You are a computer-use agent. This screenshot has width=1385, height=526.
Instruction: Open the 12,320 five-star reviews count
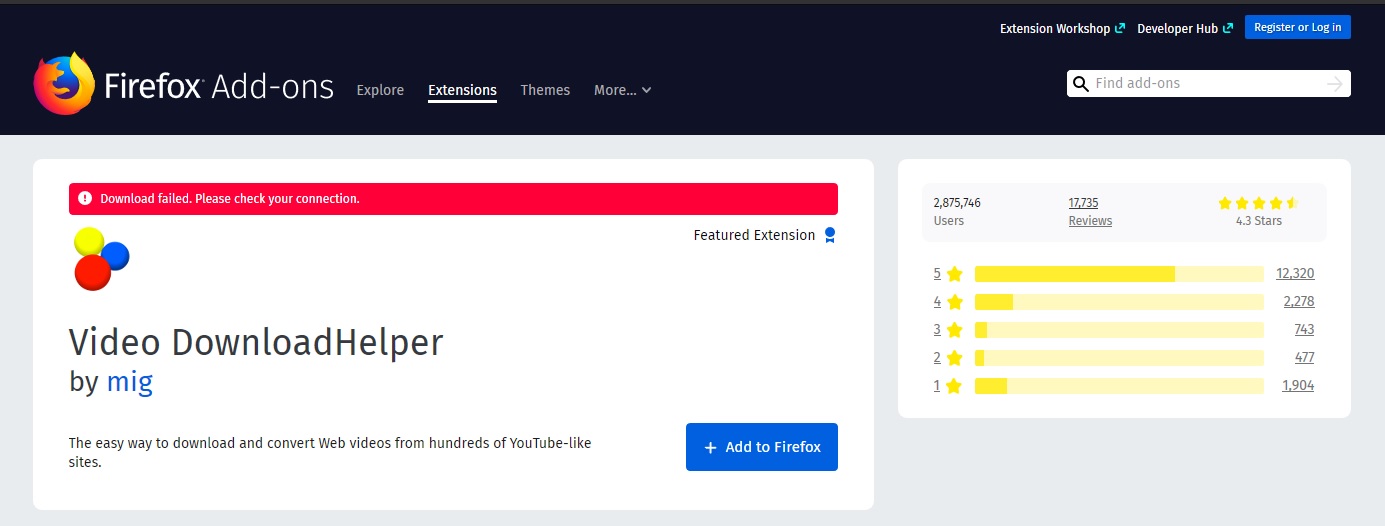1295,274
